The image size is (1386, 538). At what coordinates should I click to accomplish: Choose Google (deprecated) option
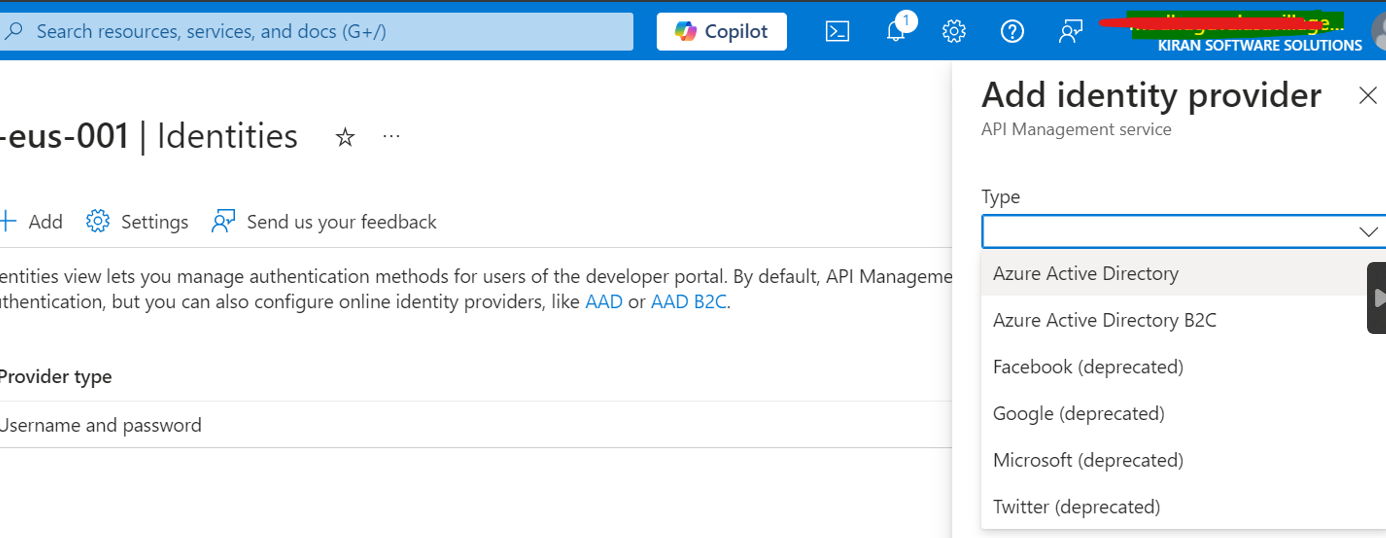[1183, 413]
